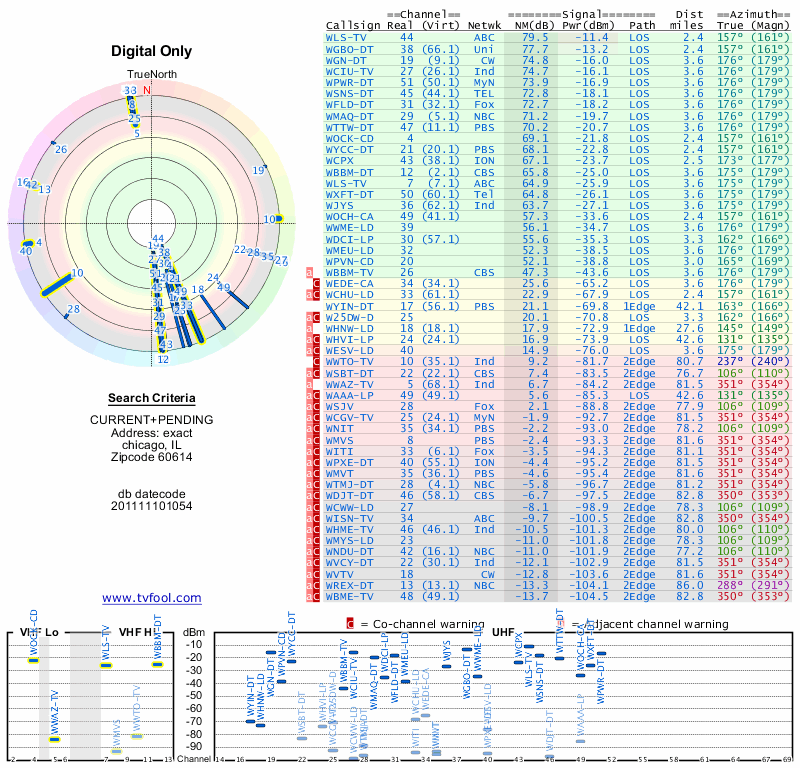Open WVCY-DT callsign link in the table

click(349, 563)
